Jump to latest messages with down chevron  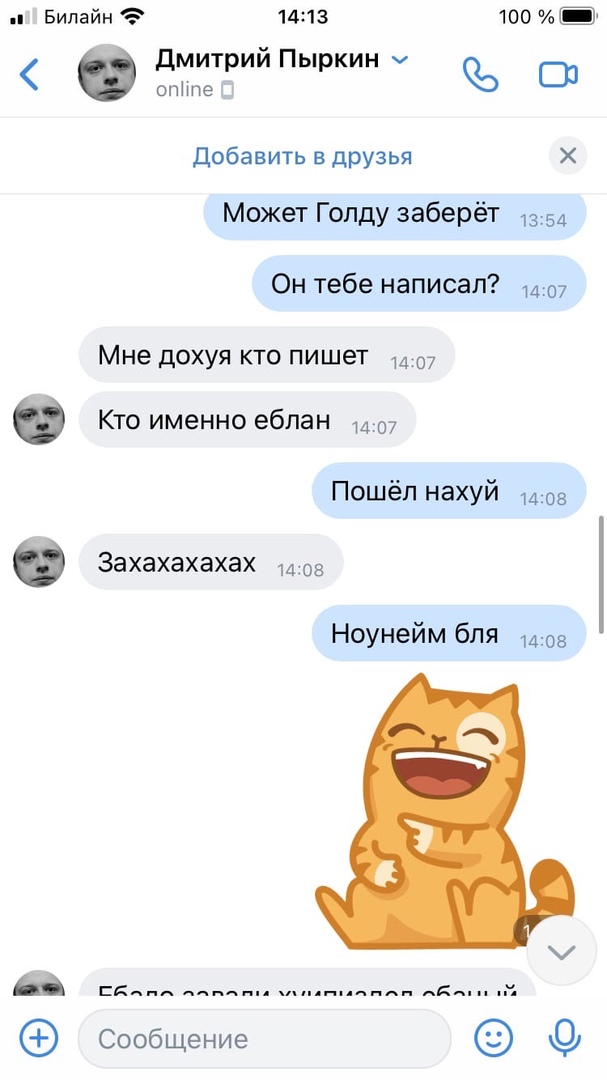pos(562,951)
